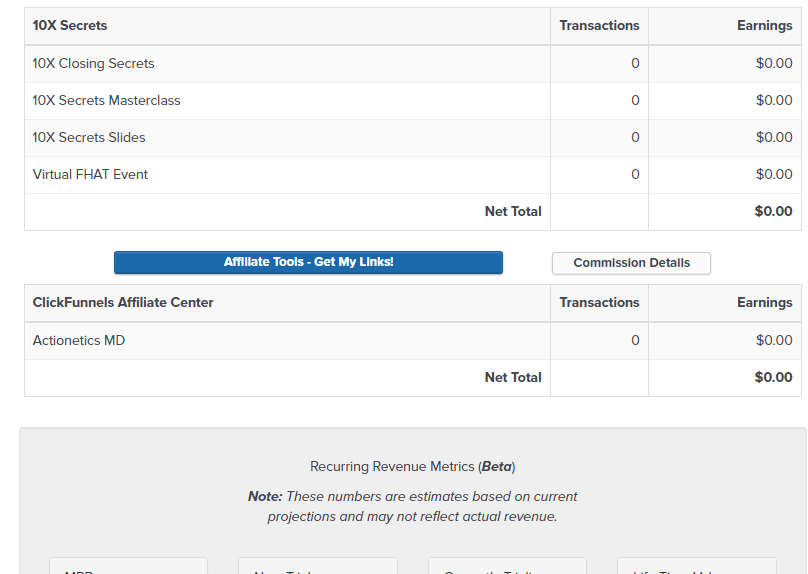Click Virtual FHAT Event transactions value 0
Screen dimensions: 808x574
coord(635,175)
